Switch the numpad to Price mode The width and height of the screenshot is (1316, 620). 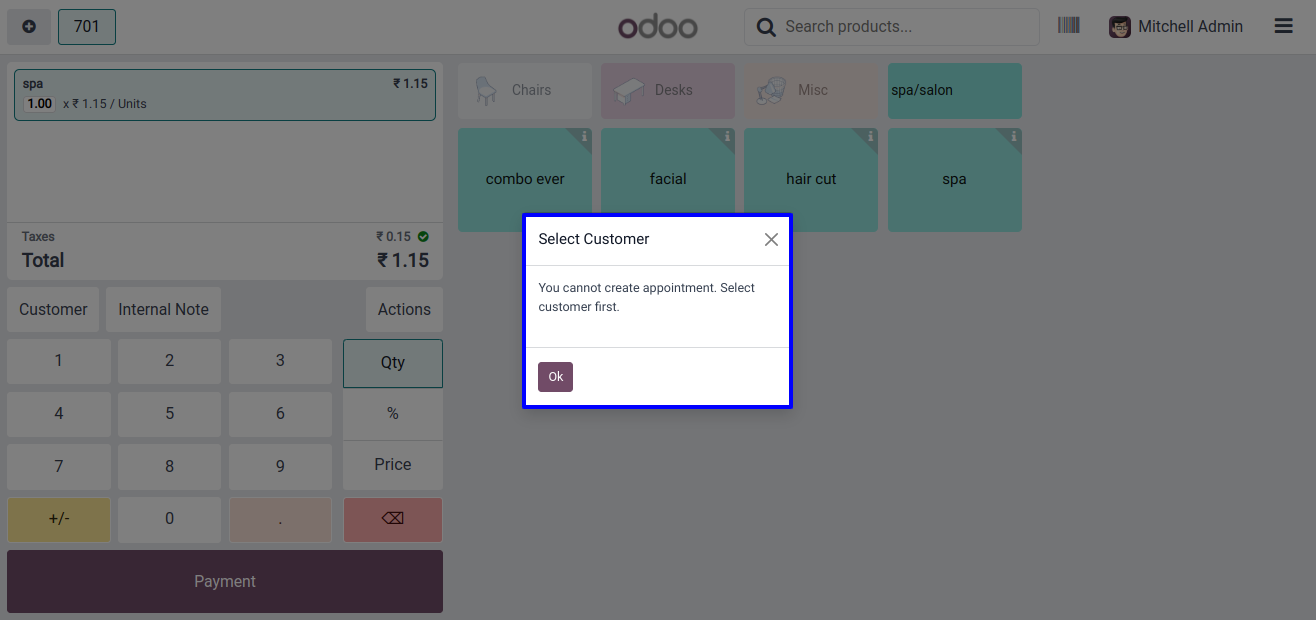pyautogui.click(x=392, y=465)
